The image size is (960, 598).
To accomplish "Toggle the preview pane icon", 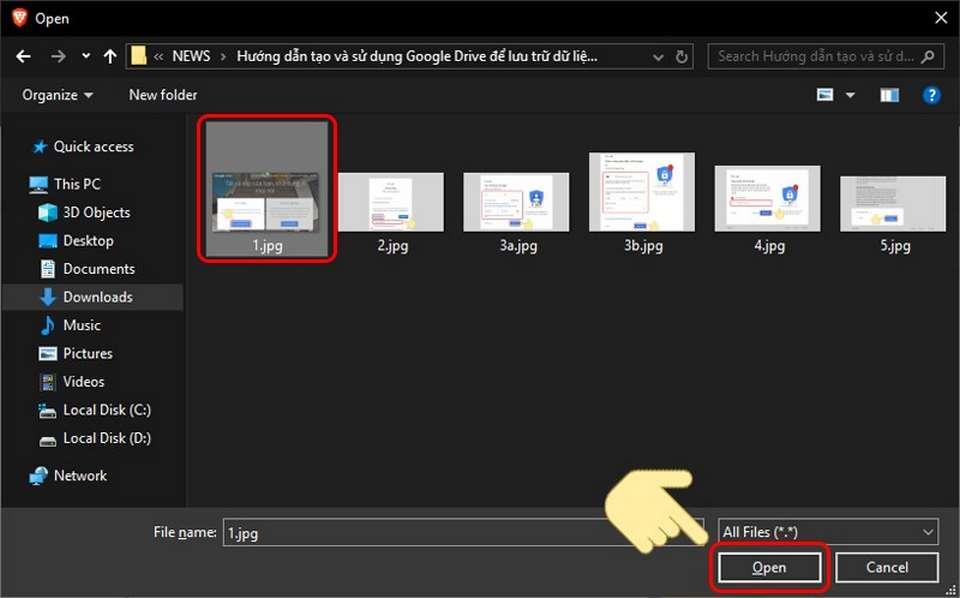I will (889, 95).
